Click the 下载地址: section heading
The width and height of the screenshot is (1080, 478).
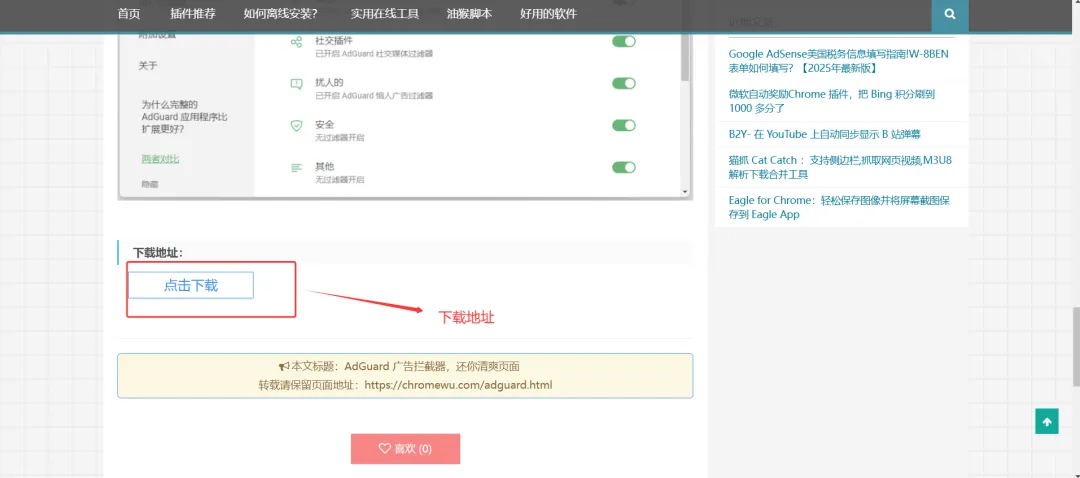(x=158, y=253)
